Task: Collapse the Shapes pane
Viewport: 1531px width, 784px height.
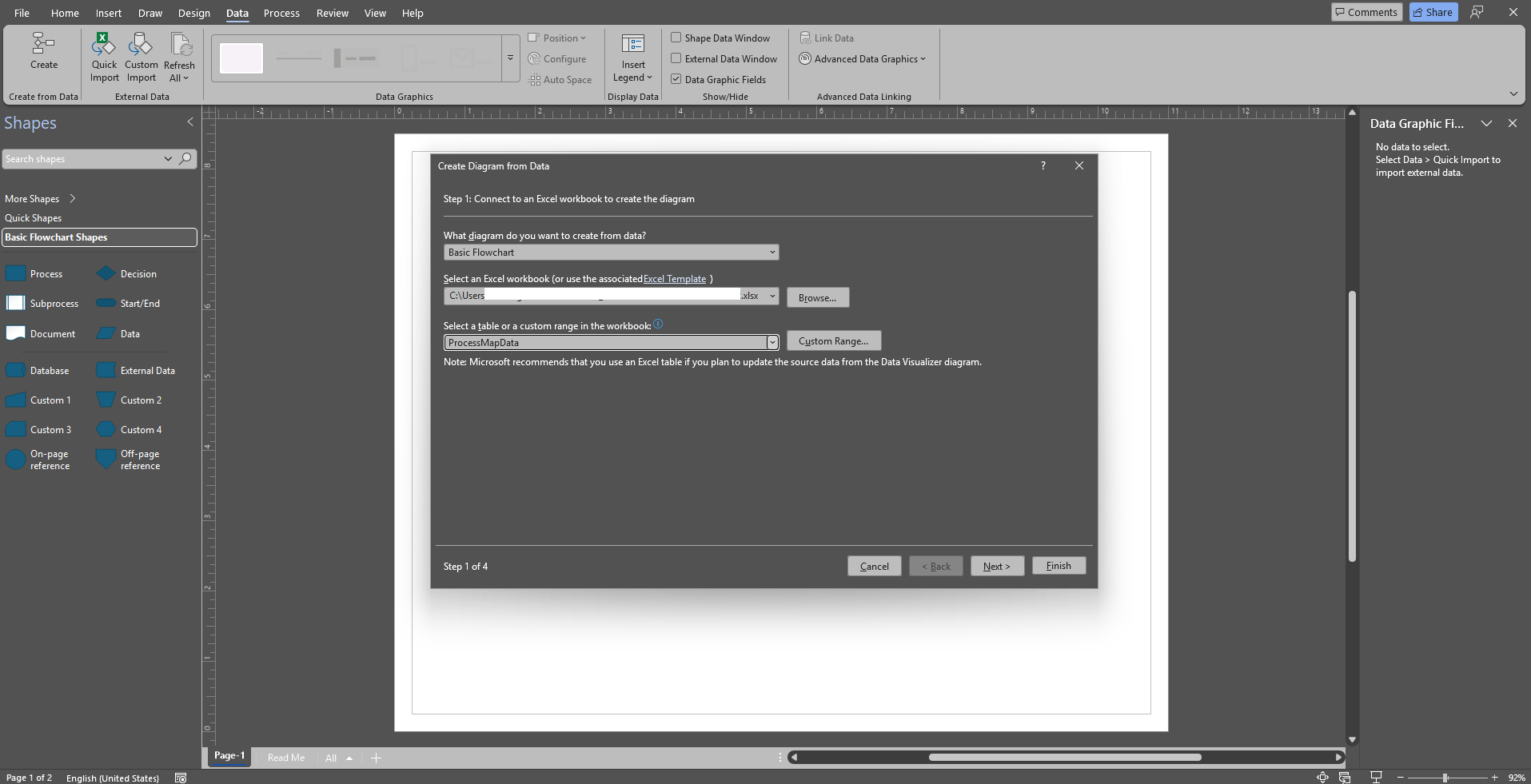Action: tap(190, 122)
